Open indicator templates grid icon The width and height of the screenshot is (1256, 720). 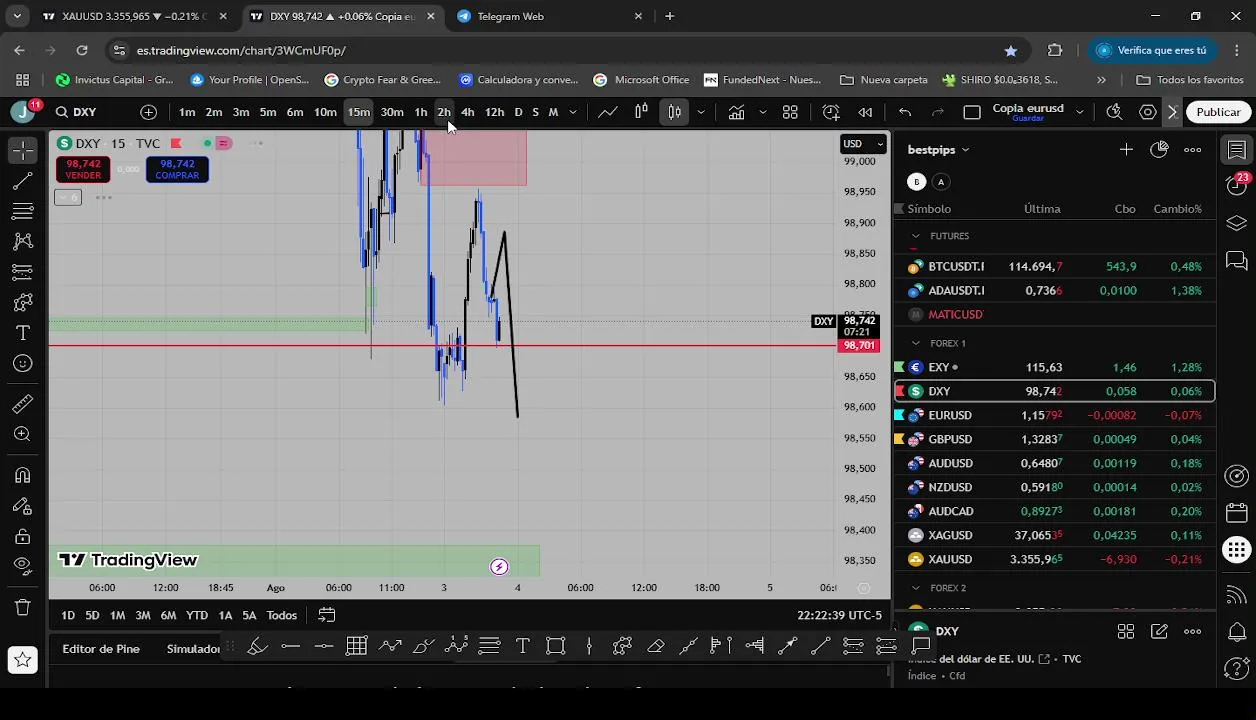pyautogui.click(x=790, y=112)
